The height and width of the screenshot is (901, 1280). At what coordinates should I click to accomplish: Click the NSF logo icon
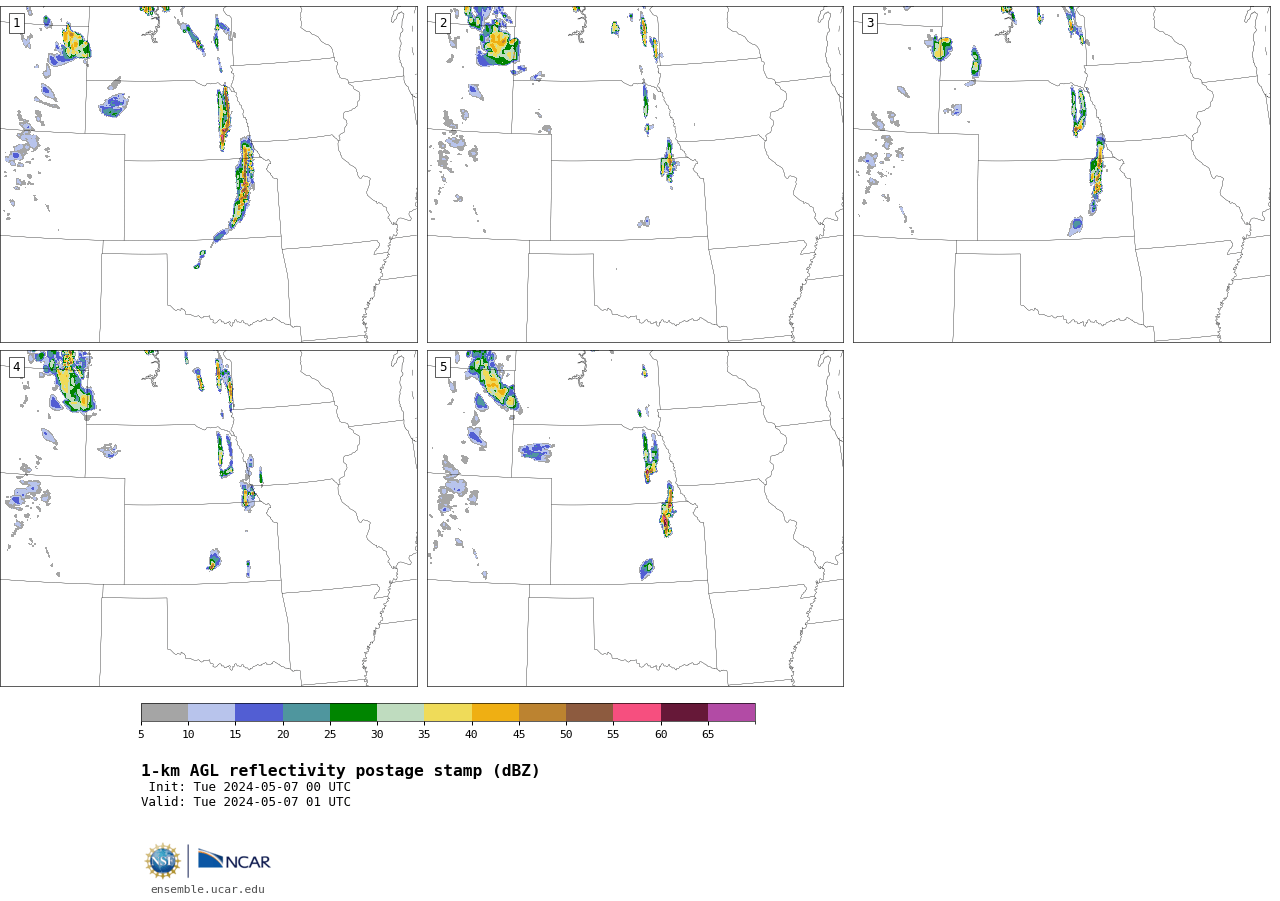(163, 861)
